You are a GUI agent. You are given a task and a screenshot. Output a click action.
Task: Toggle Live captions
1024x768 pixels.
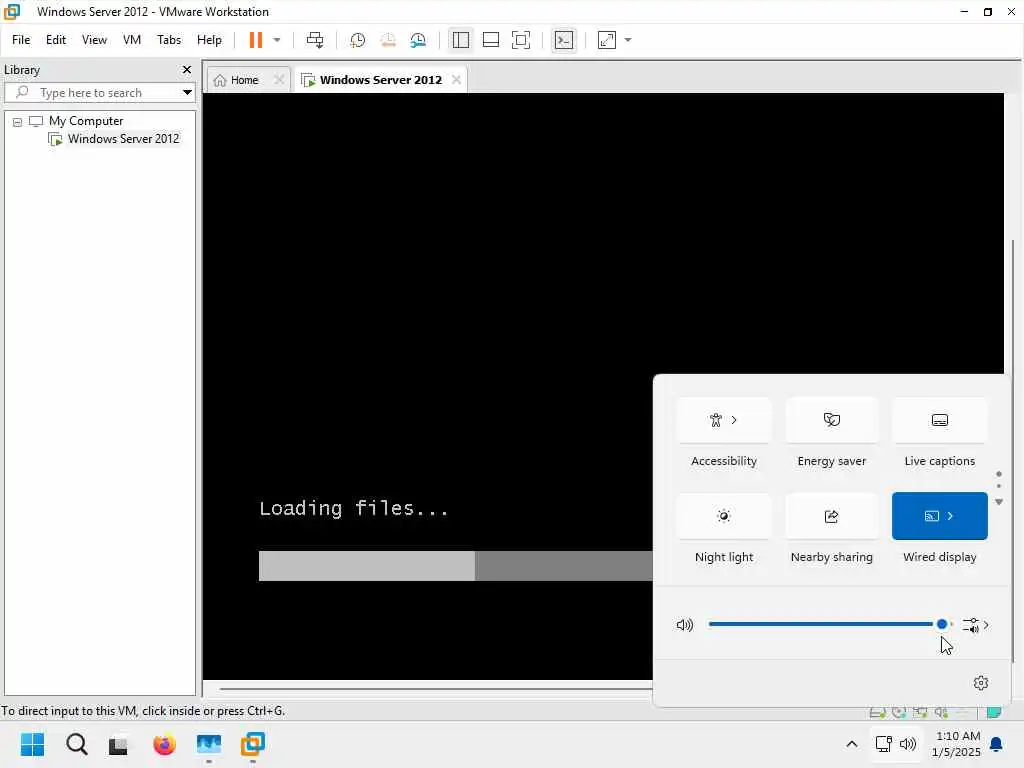939,420
